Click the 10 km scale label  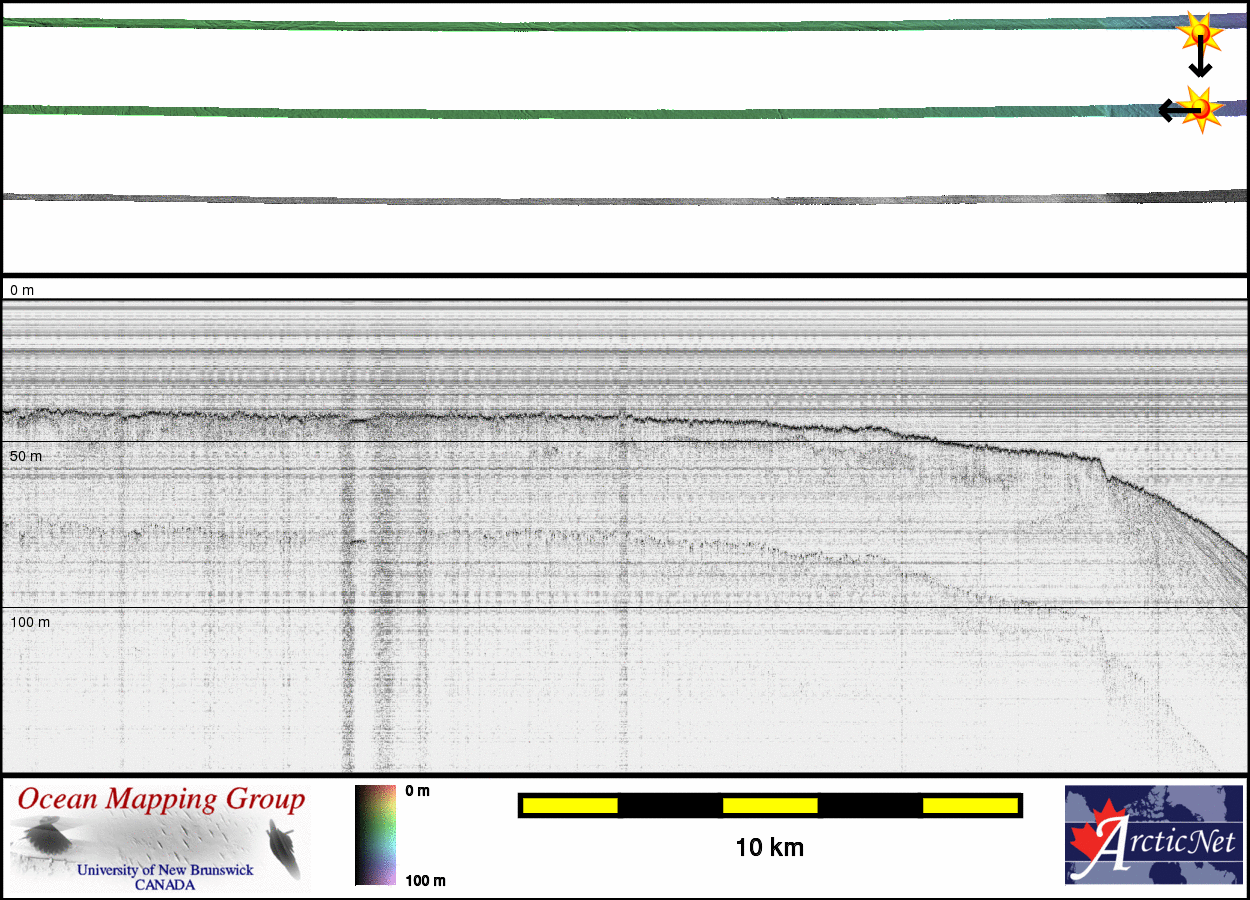769,848
